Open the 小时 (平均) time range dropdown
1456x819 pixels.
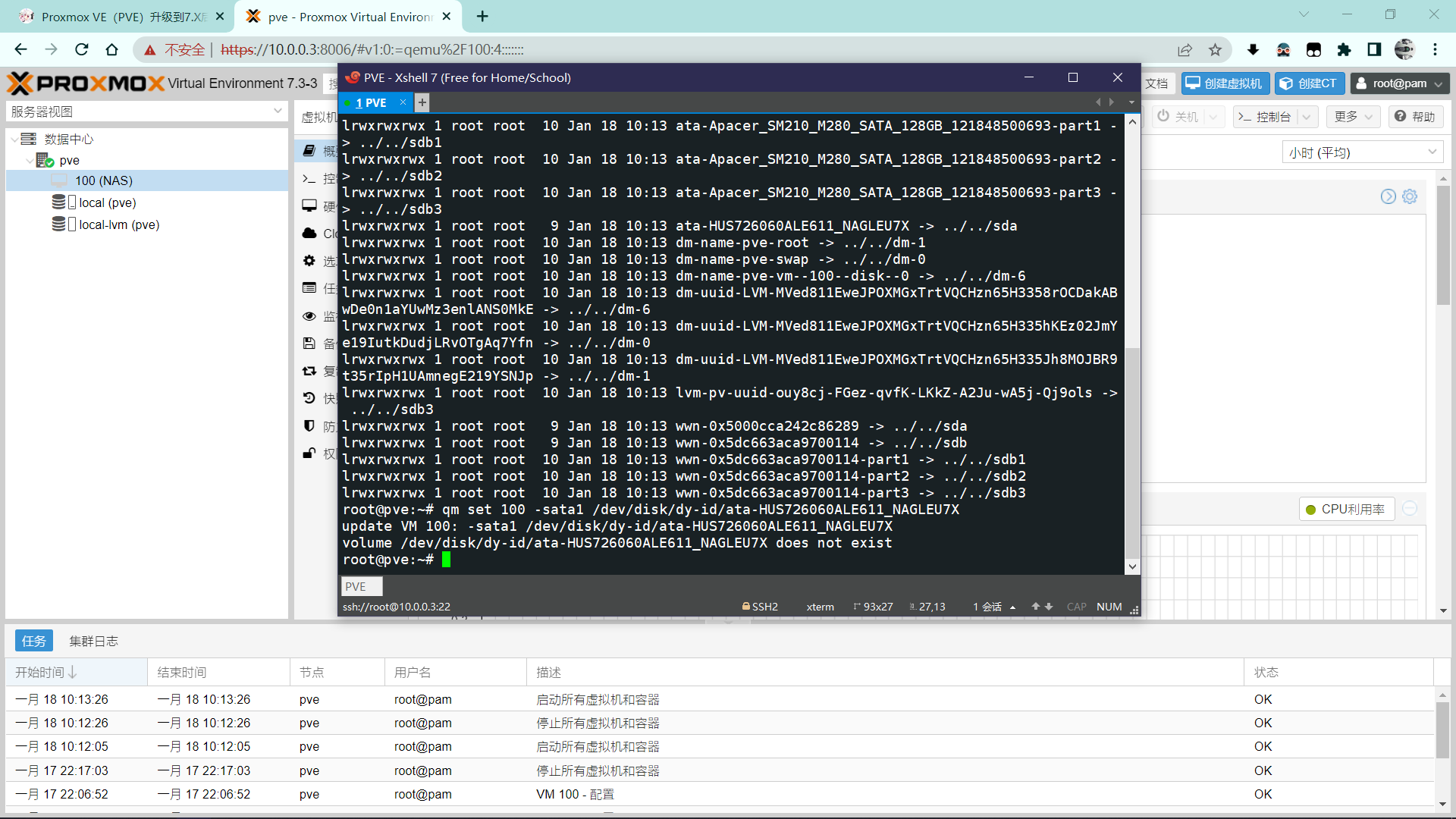click(x=1362, y=152)
